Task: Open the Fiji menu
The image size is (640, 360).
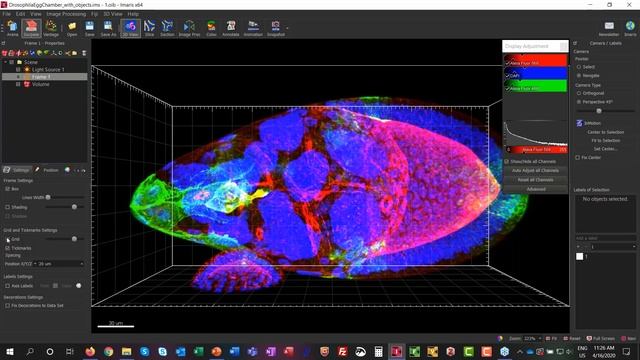Action: (94, 14)
